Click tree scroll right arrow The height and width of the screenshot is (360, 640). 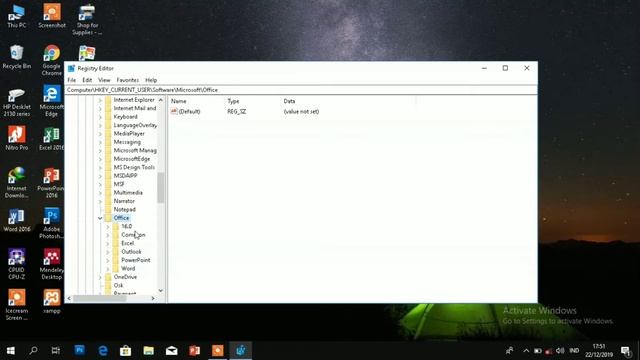point(153,298)
